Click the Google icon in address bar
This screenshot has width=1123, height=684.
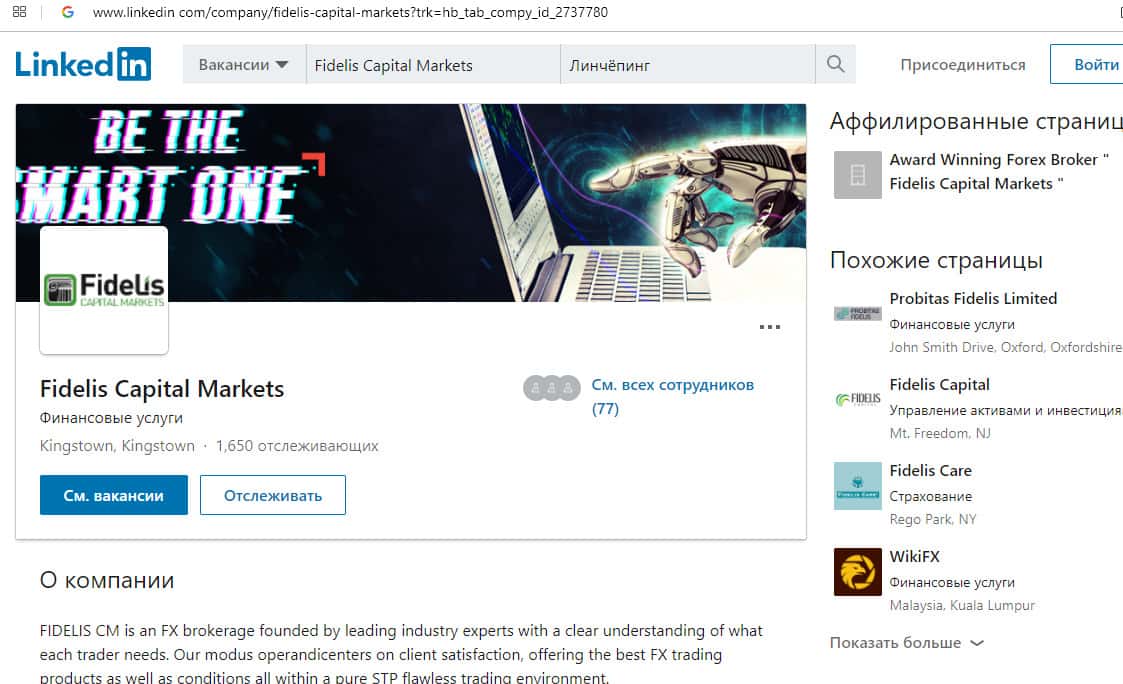pos(67,12)
